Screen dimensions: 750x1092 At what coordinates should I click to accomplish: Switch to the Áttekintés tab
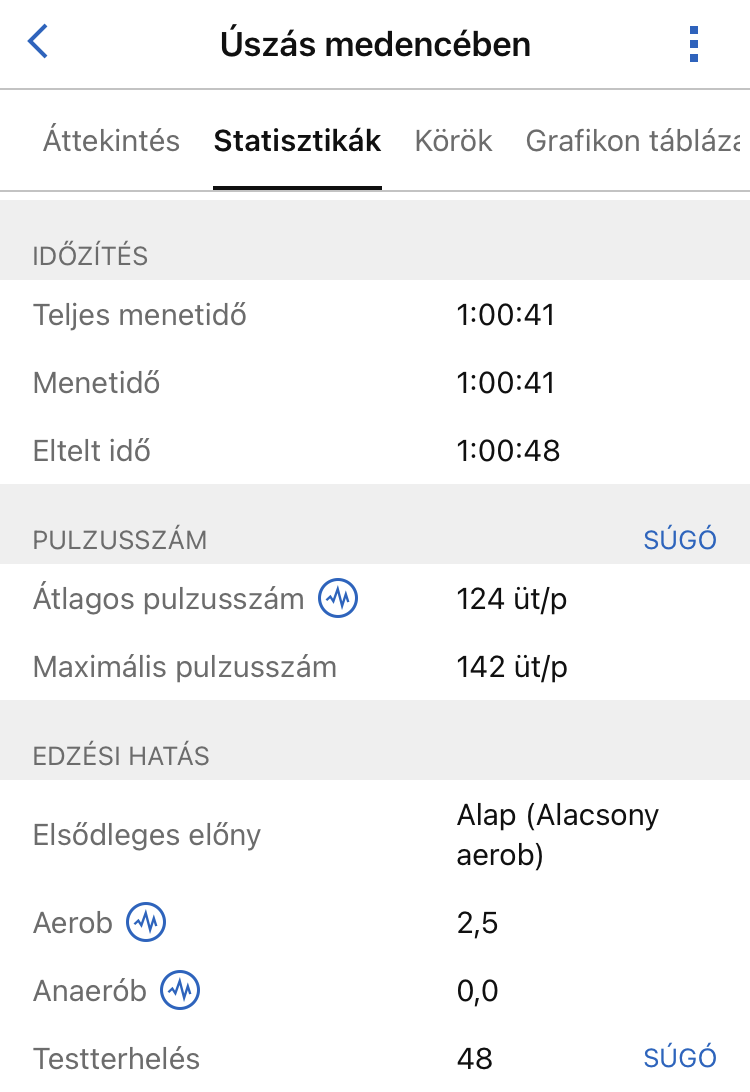tap(111, 141)
